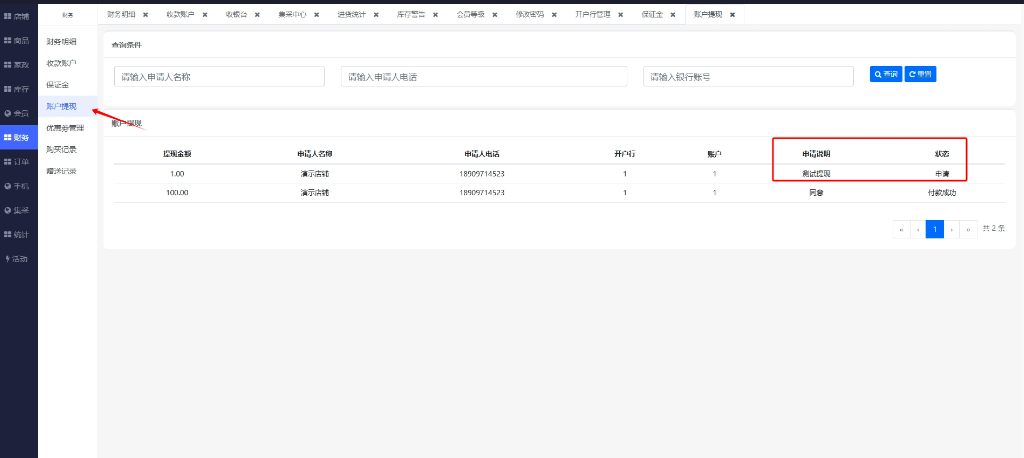The height and width of the screenshot is (458, 1024).
Task: Go to the 库存 module in the sidebar
Action: click(18, 89)
